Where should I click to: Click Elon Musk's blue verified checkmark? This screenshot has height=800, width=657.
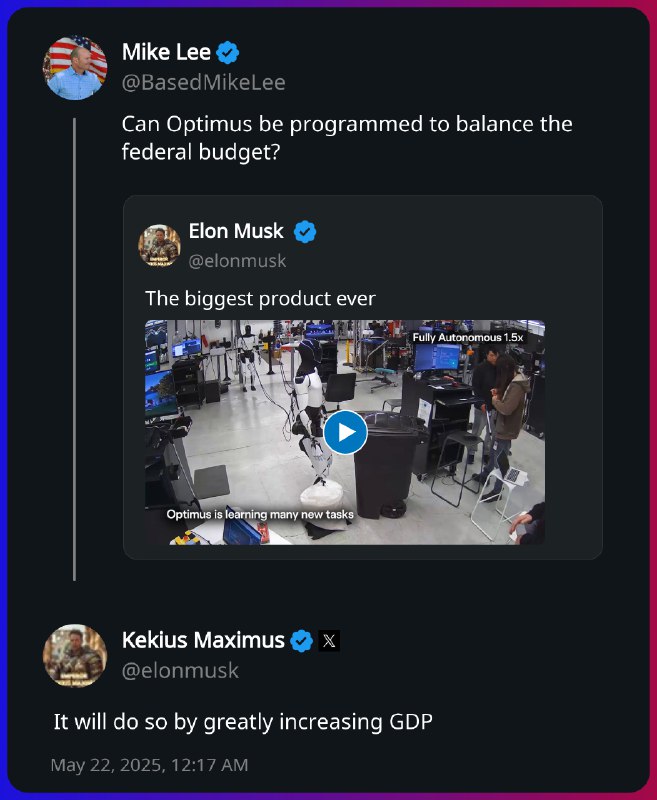click(x=305, y=232)
